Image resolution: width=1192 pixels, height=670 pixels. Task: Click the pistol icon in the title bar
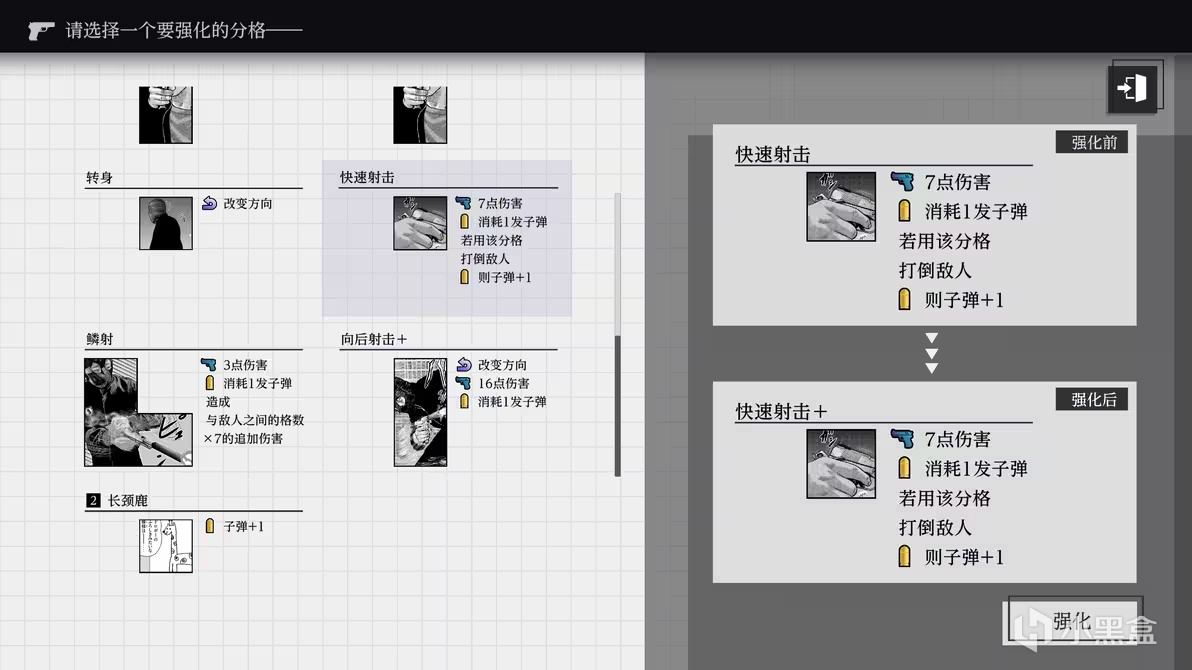click(41, 30)
